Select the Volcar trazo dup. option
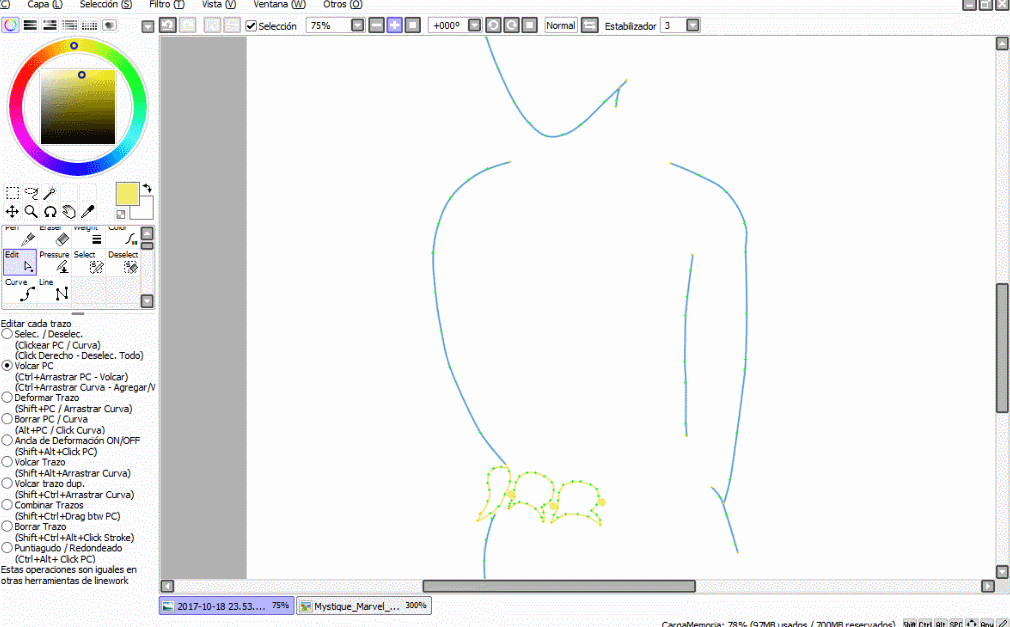Image resolution: width=1010 pixels, height=627 pixels. (7, 483)
